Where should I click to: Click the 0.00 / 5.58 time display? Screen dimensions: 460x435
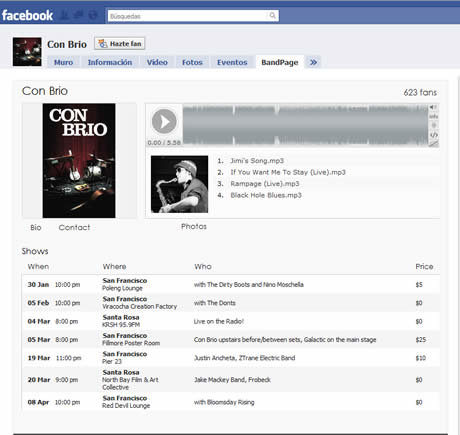click(x=164, y=143)
